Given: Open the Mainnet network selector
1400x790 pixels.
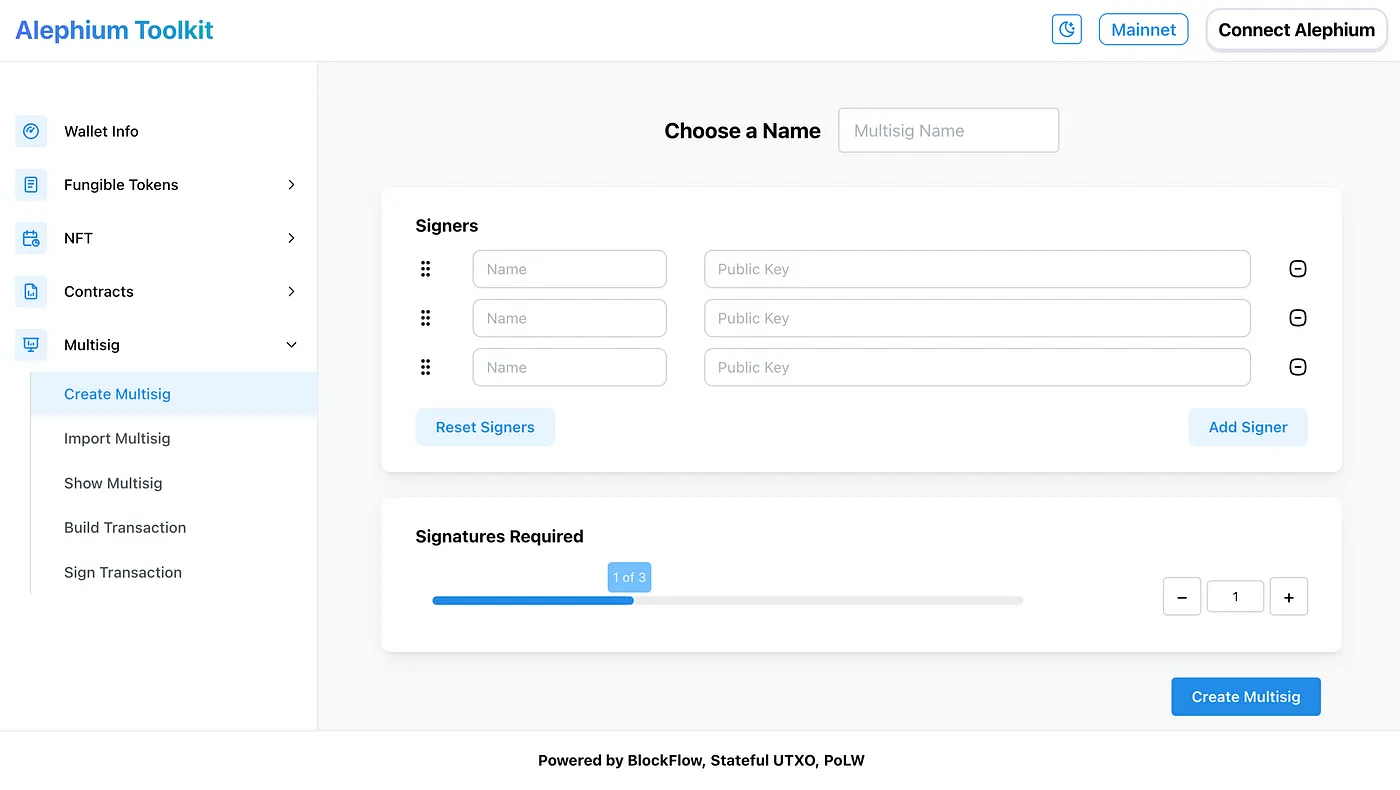Looking at the screenshot, I should click(1143, 29).
